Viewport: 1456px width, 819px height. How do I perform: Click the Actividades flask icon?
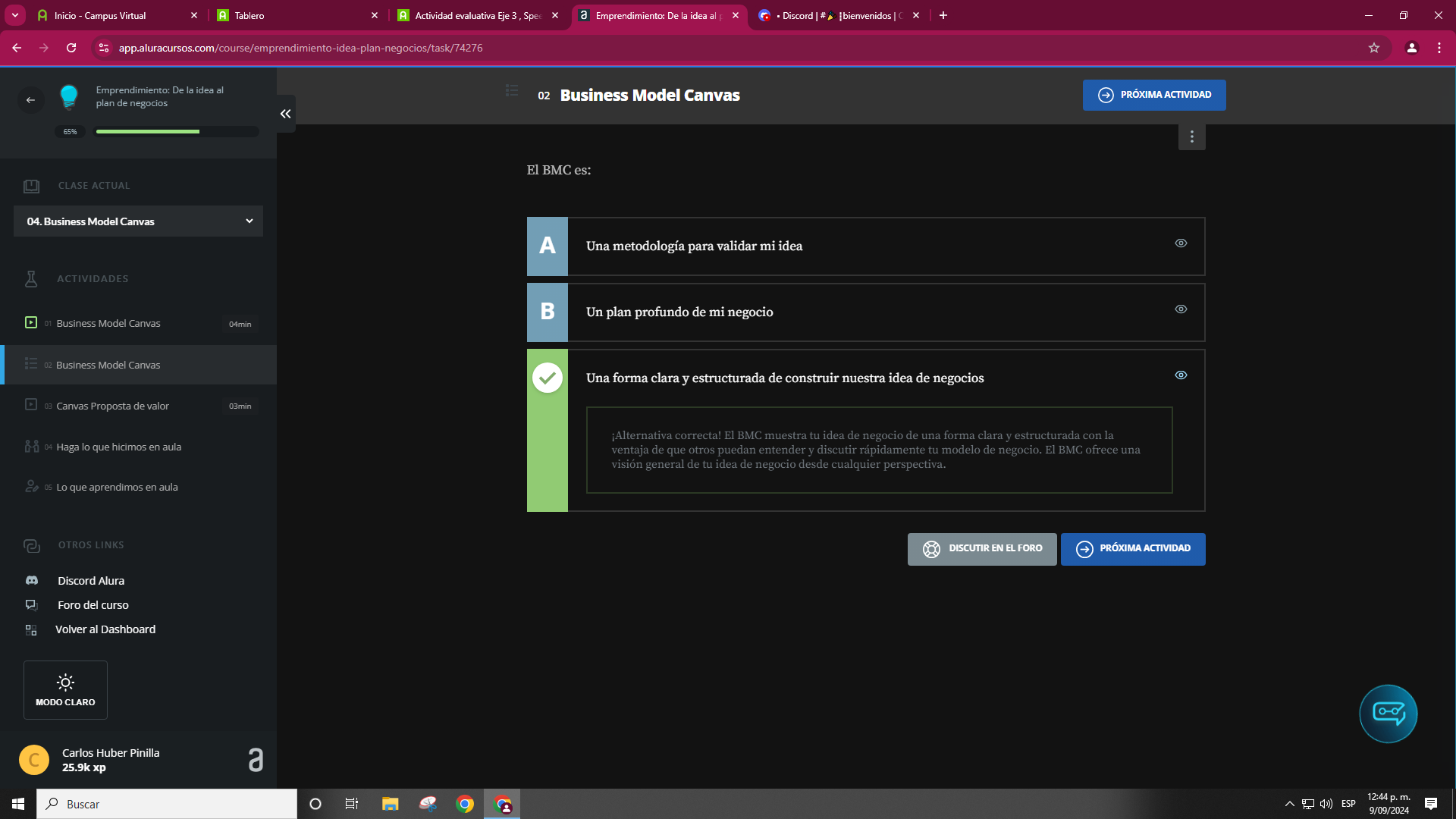tap(31, 279)
